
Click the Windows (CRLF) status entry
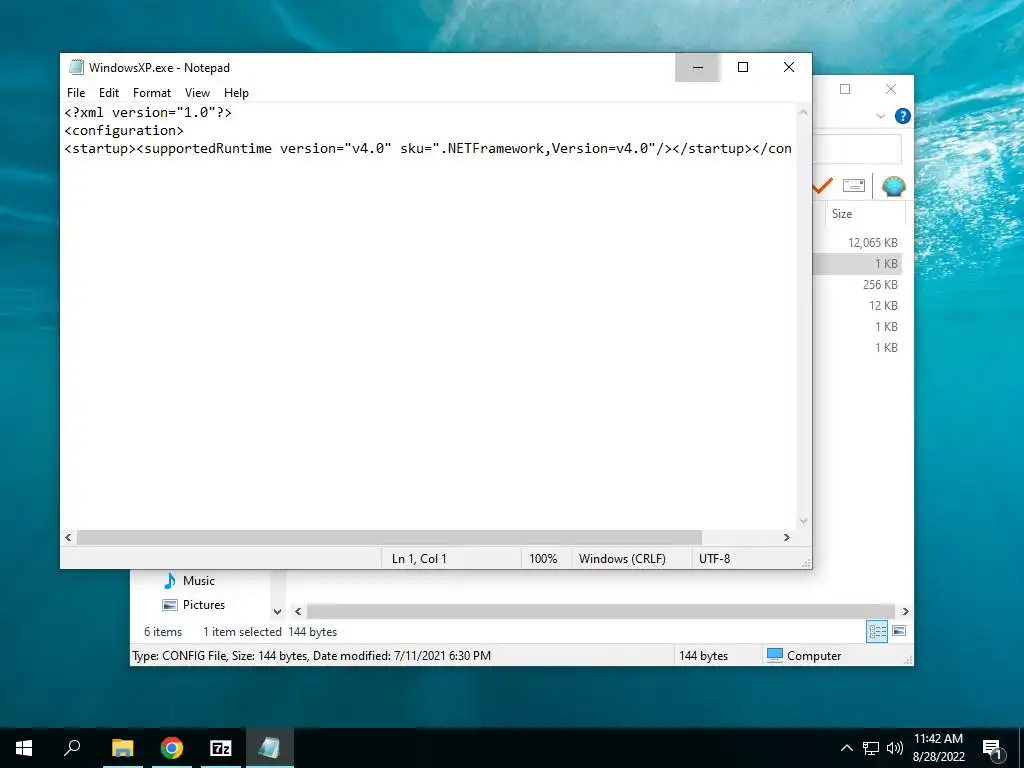point(622,558)
